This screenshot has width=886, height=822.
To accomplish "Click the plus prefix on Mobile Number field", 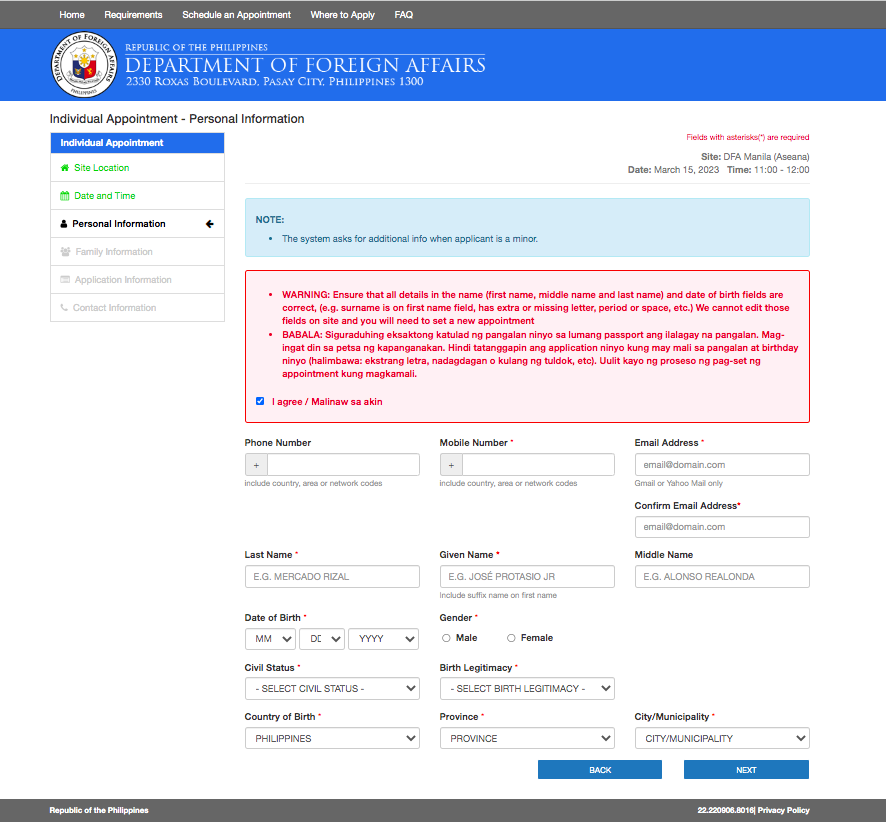I will 451,465.
